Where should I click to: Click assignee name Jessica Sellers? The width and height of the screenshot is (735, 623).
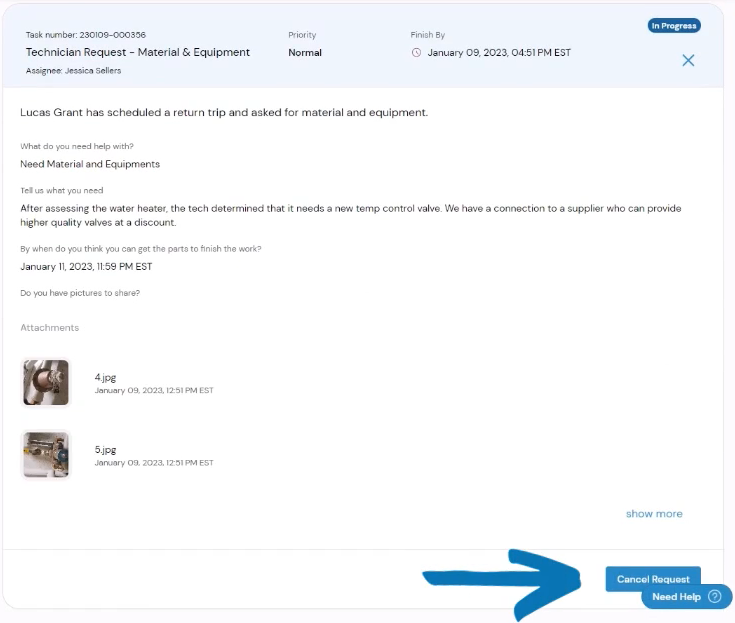[93, 71]
